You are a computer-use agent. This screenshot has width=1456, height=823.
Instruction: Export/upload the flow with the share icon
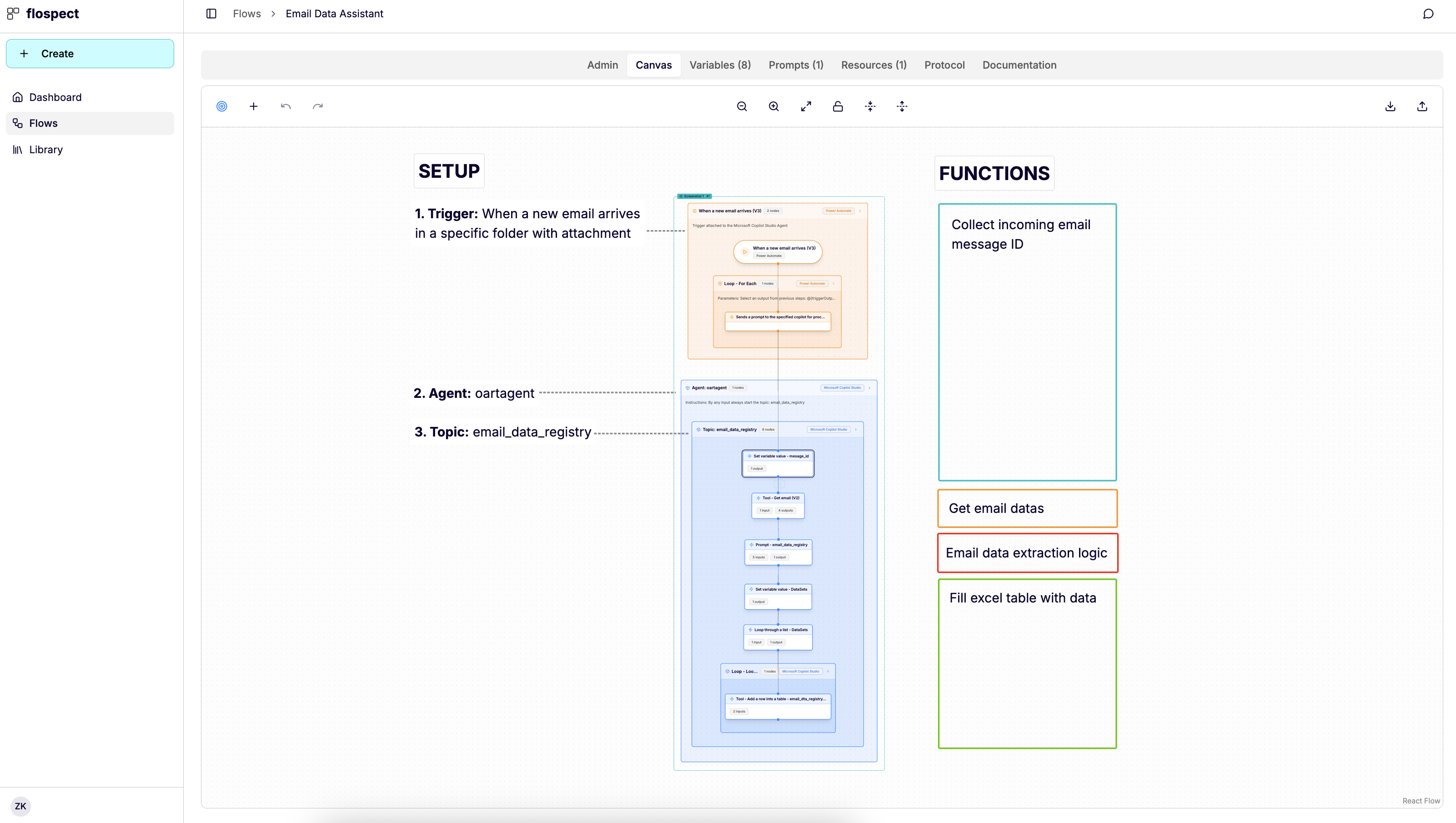pos(1422,106)
